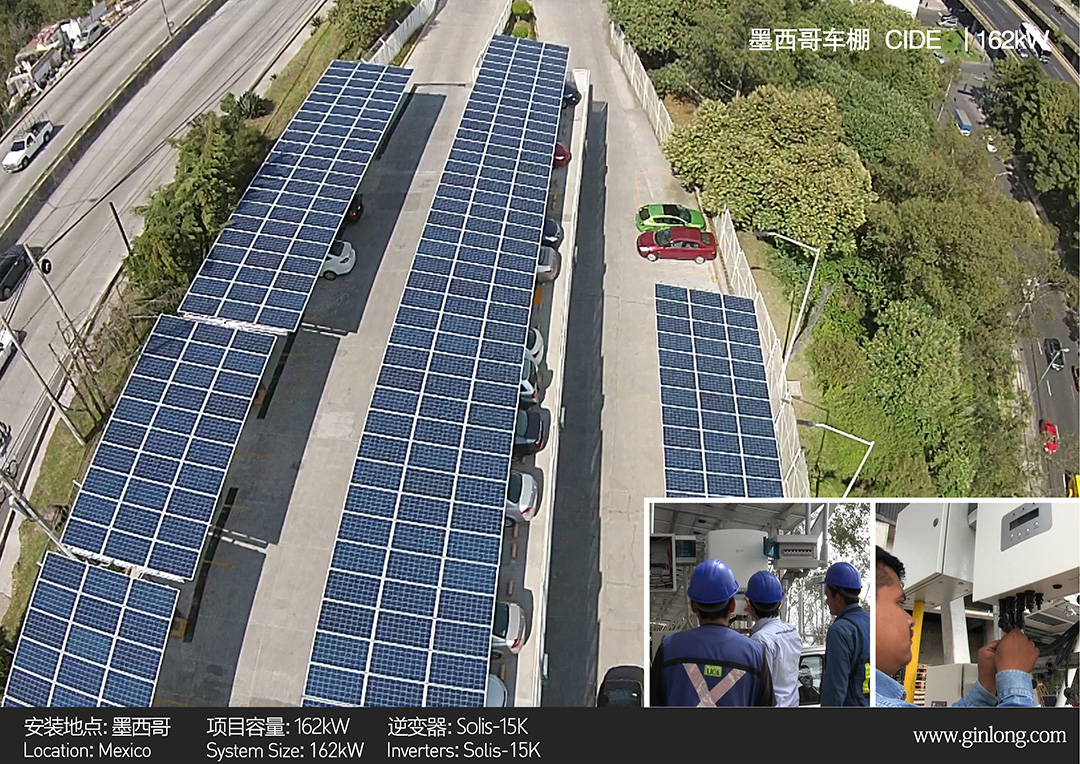This screenshot has width=1080, height=764.
Task: Click the small solar array near the fence
Action: click(715, 392)
